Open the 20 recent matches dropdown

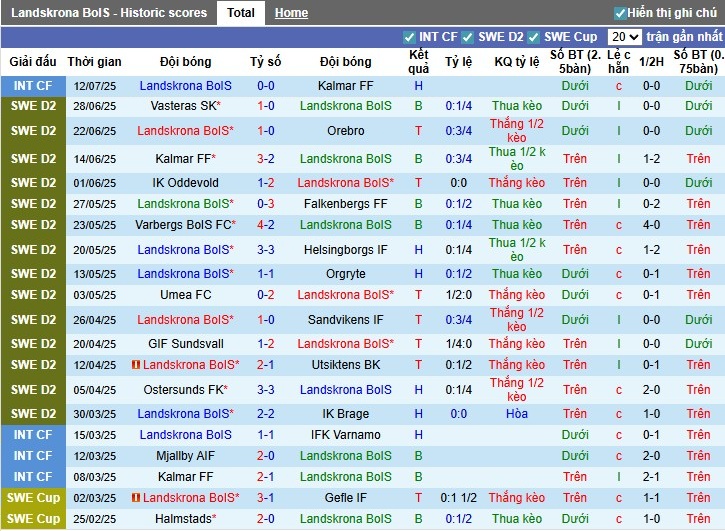[624, 37]
